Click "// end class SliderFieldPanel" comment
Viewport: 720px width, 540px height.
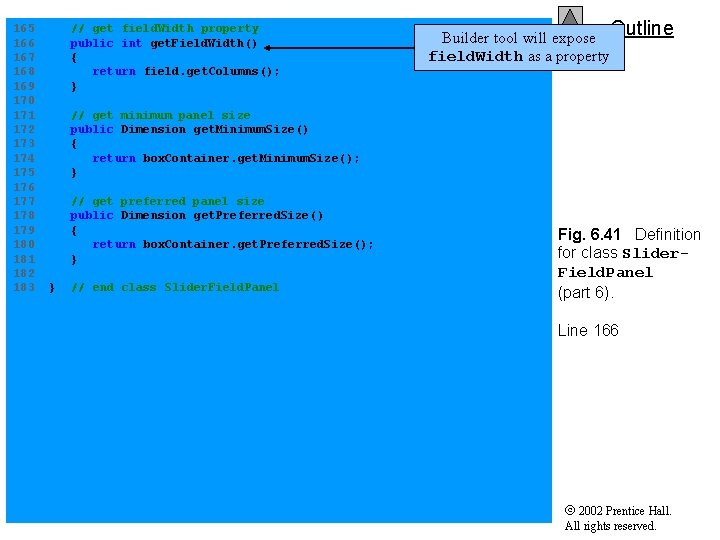coord(175,287)
